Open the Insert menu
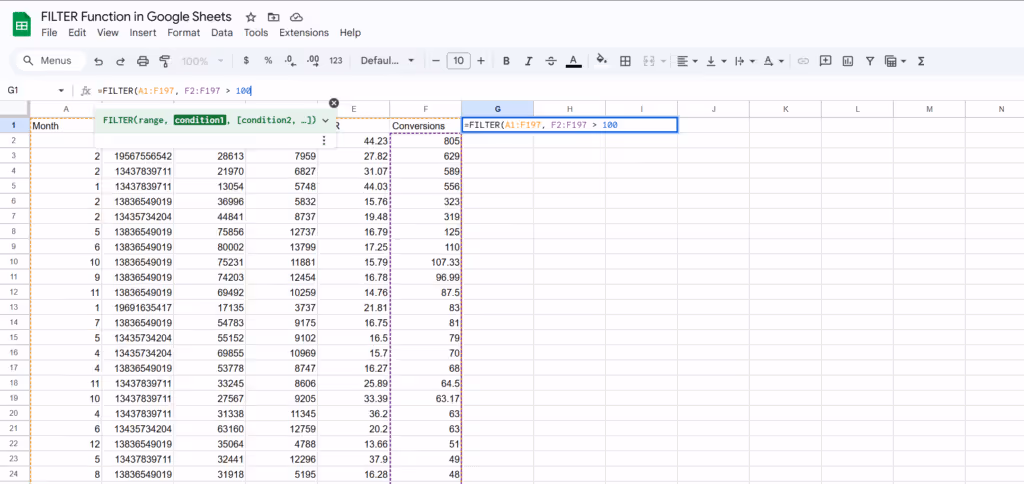The height and width of the screenshot is (484, 1024). click(143, 33)
